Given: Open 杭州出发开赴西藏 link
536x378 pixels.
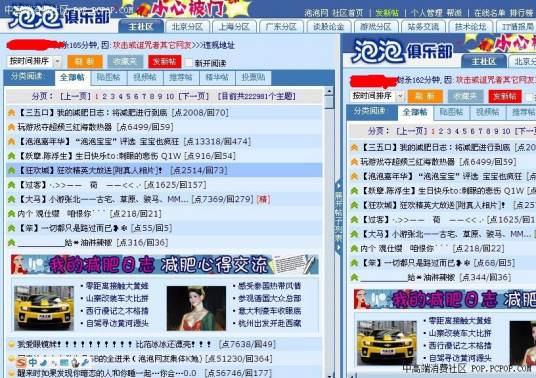Looking at the screenshot, I should (269, 323).
